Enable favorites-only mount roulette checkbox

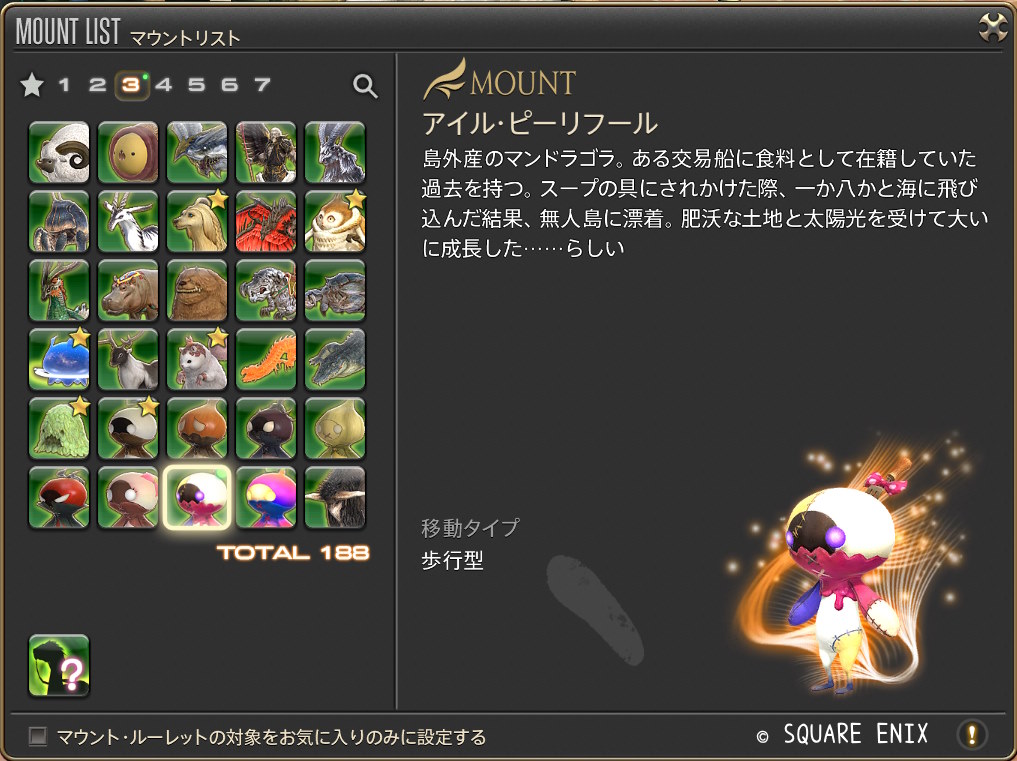[x=38, y=736]
